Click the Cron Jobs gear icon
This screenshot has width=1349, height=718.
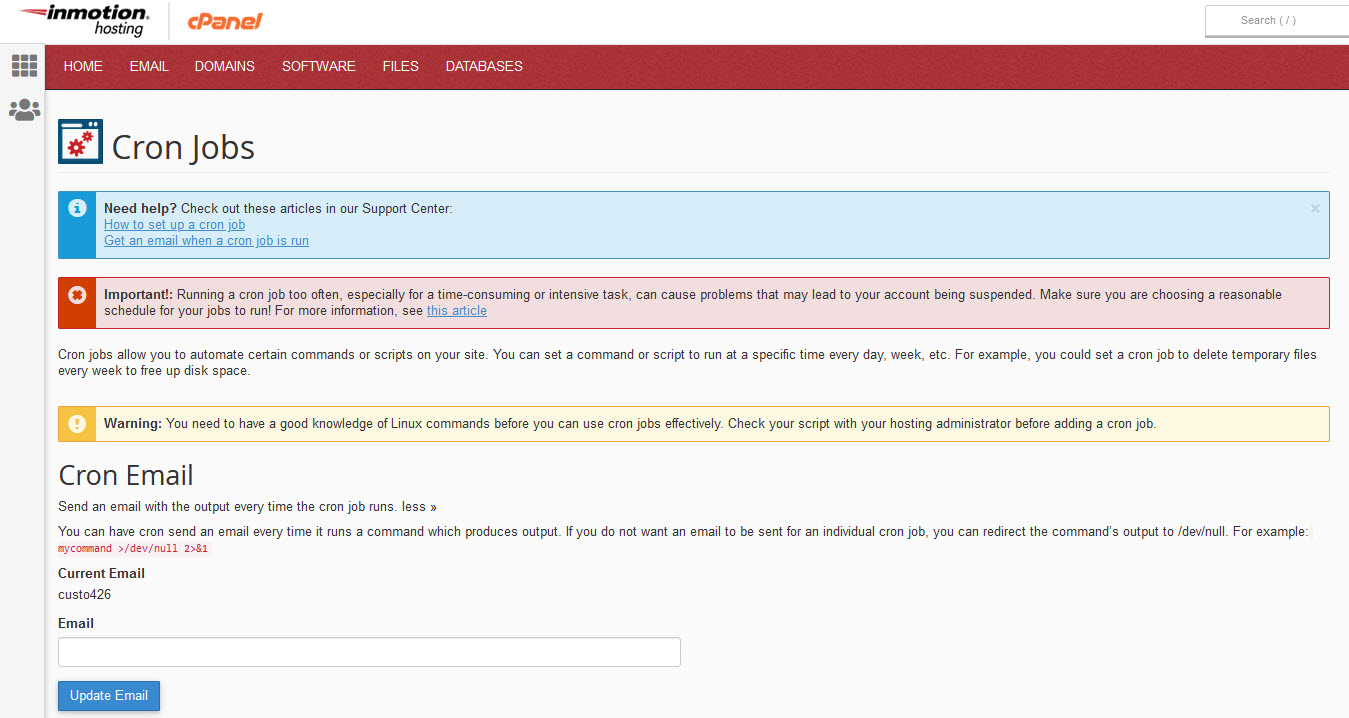click(x=80, y=142)
